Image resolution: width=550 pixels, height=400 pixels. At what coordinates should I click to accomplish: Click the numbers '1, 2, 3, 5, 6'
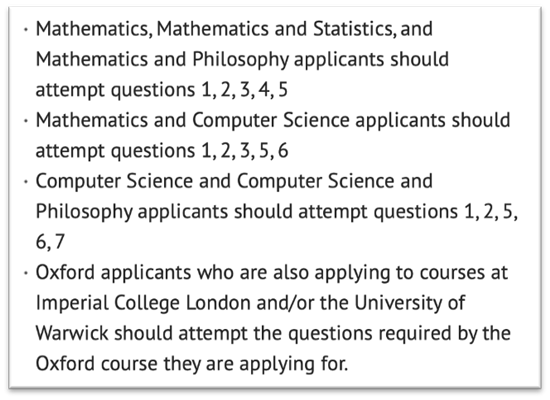[245, 151]
